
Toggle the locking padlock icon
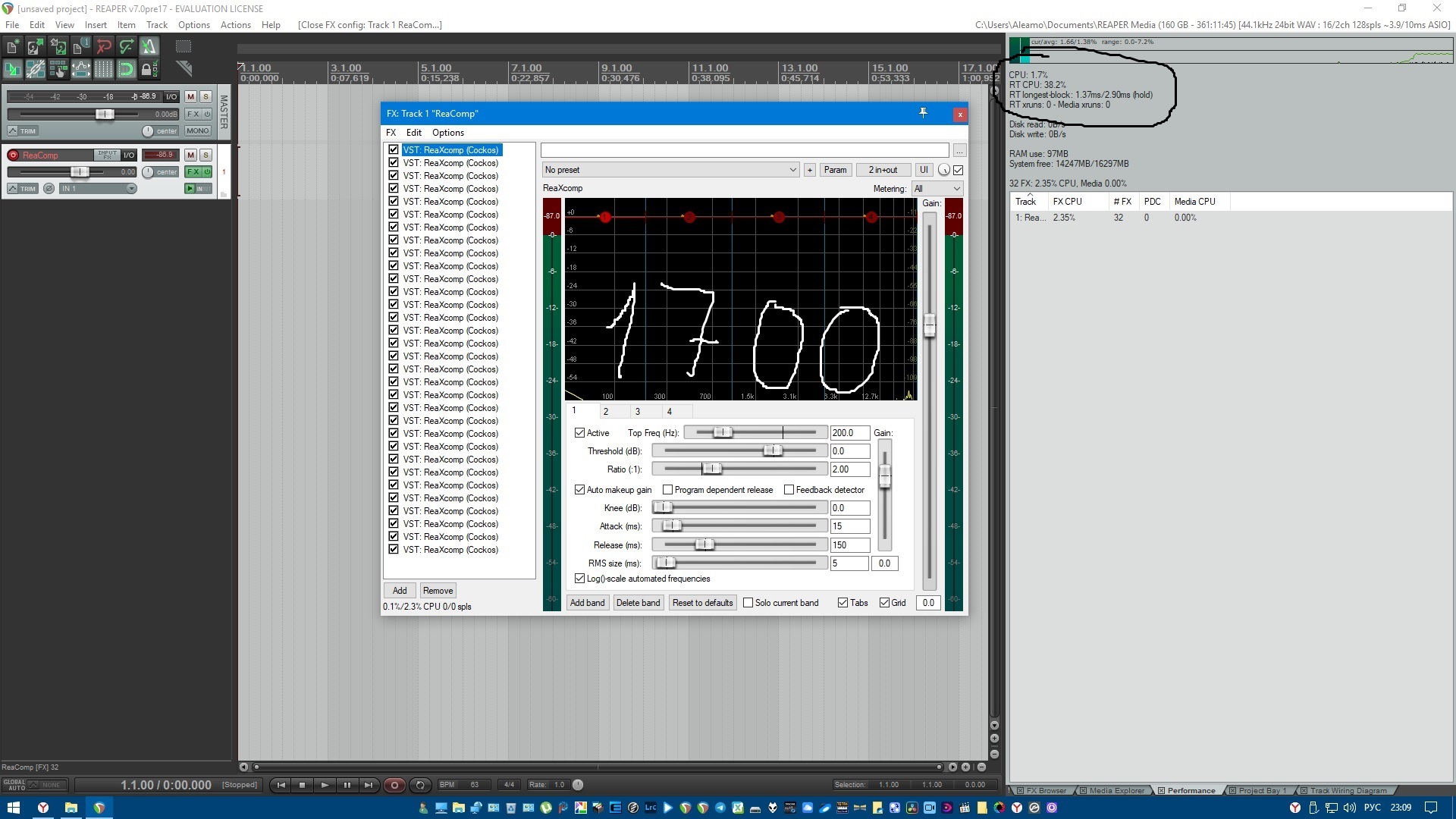pos(149,70)
